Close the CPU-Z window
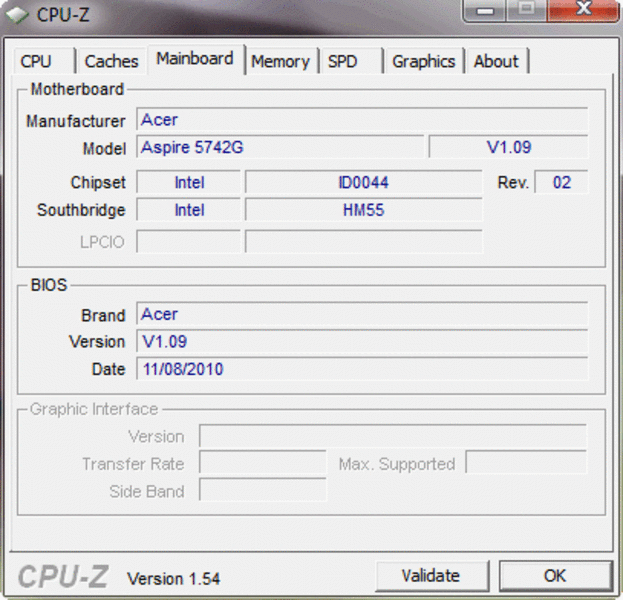Viewport: 623px width, 600px height. (x=583, y=10)
